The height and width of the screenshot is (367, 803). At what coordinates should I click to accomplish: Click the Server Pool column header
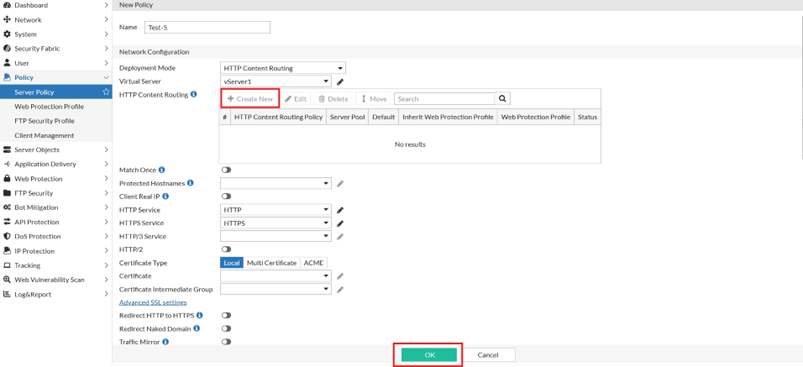coord(347,117)
